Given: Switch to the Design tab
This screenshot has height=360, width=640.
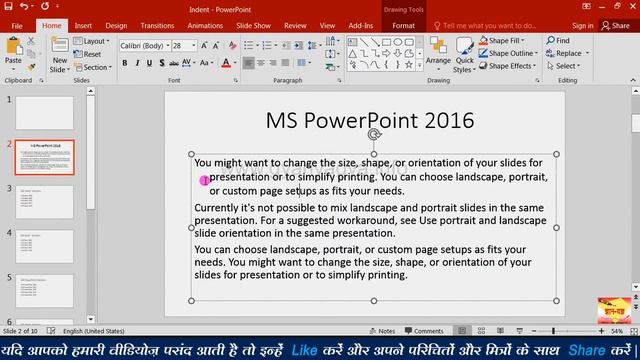Looking at the screenshot, I should click(116, 25).
